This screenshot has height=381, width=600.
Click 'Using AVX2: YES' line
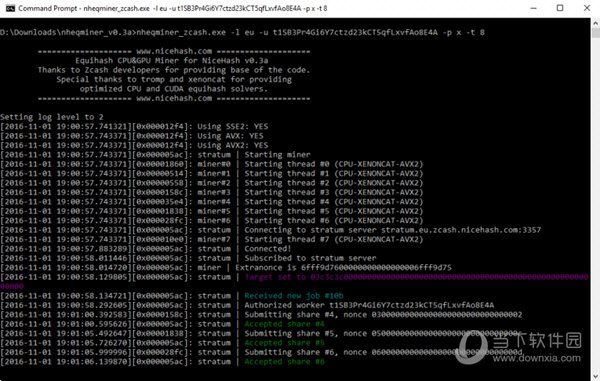point(134,145)
